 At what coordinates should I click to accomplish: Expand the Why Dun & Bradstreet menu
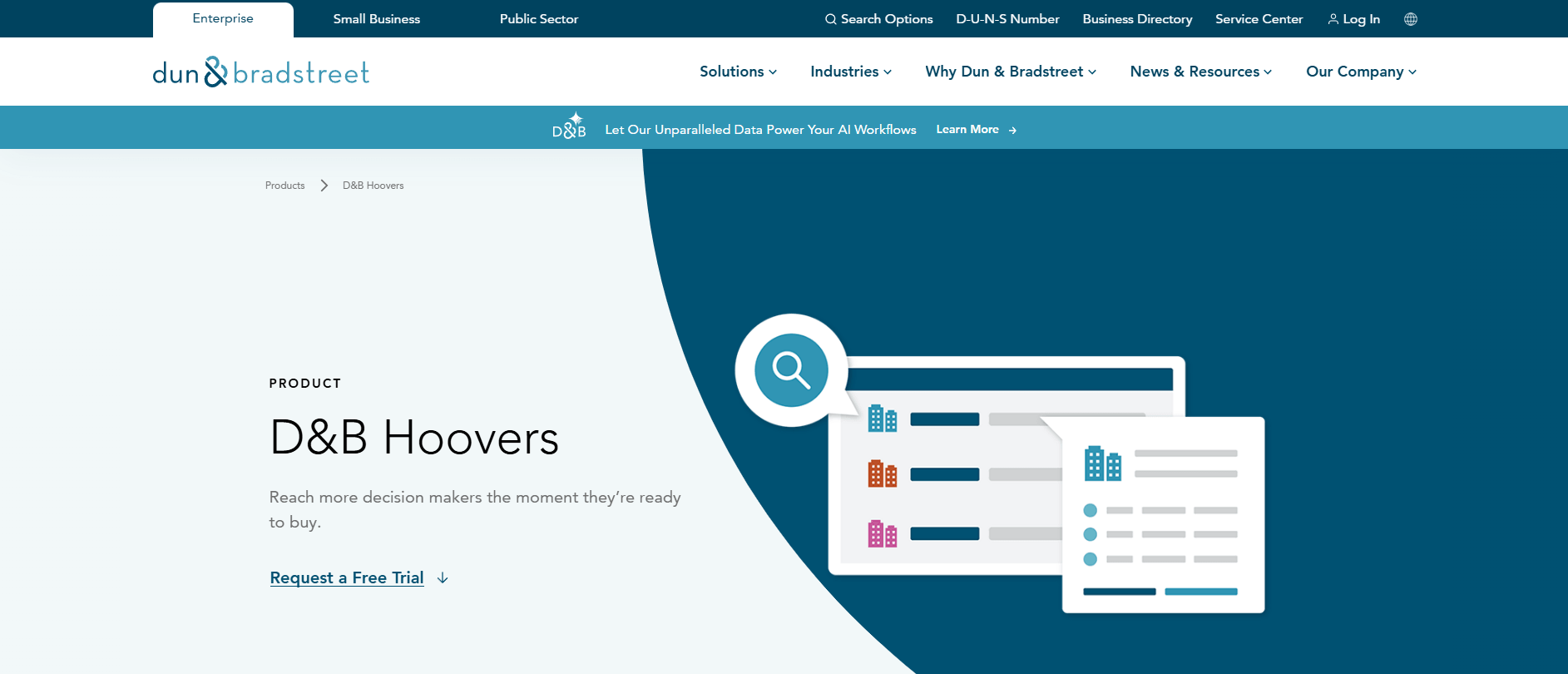point(1011,72)
